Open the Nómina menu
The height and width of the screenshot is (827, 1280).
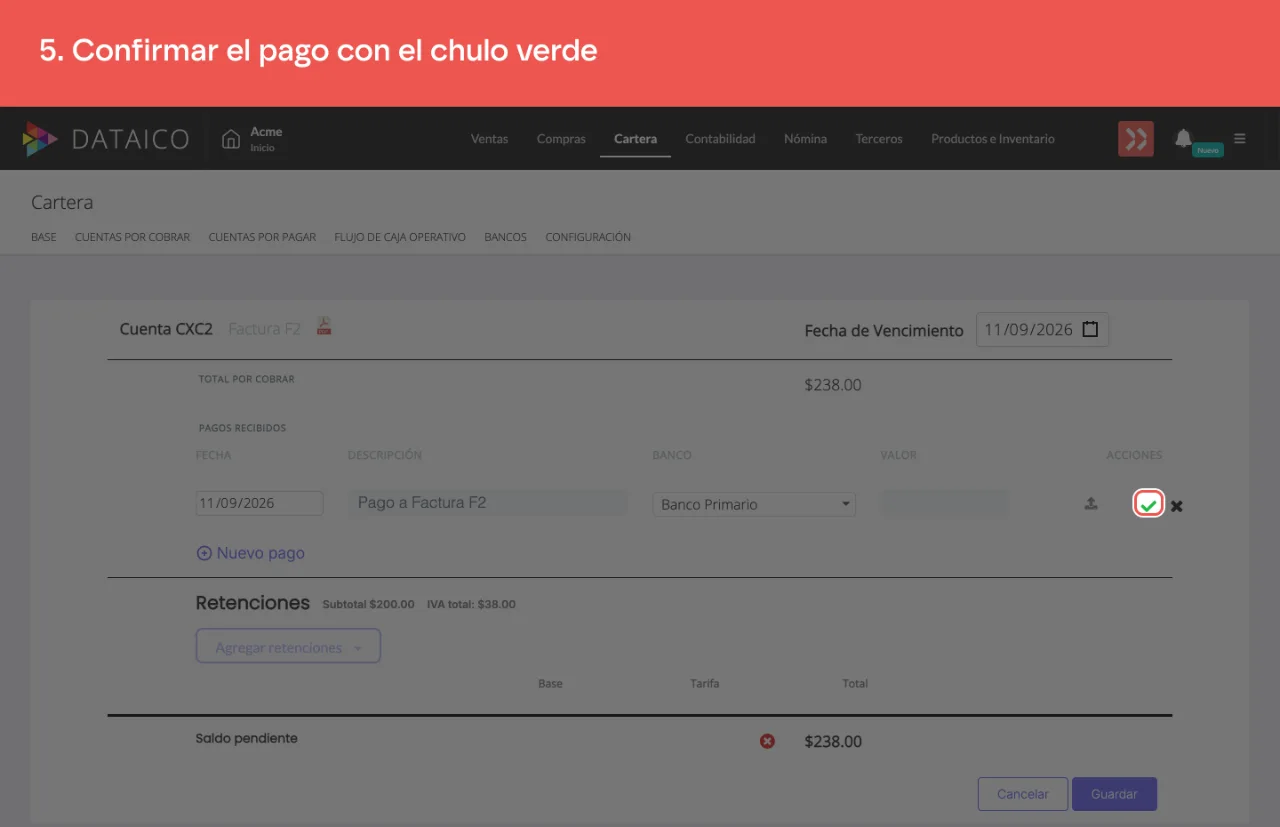coord(805,139)
